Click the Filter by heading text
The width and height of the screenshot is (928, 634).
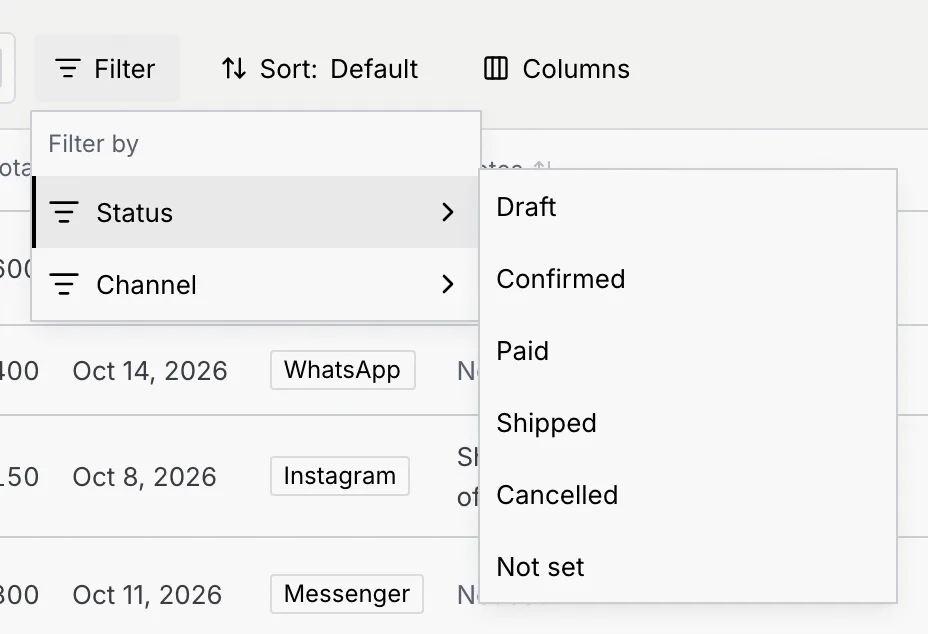94,144
